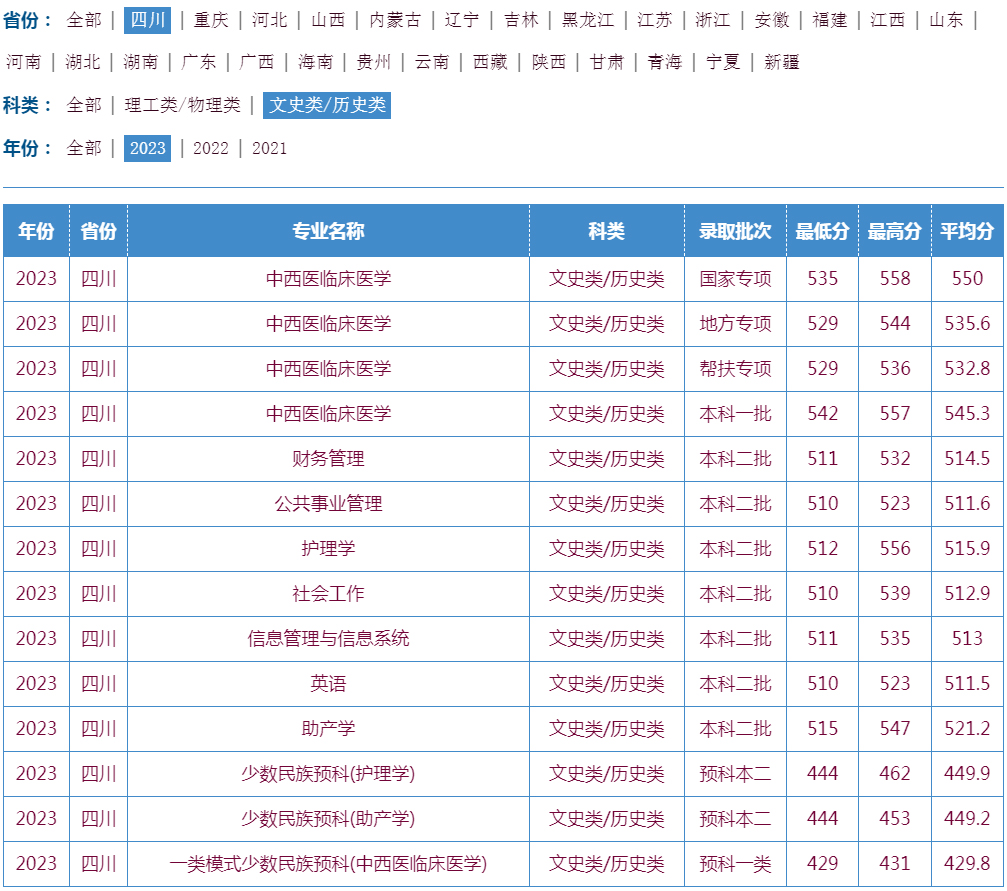1007x891 pixels.
Task: Switch to 理工类/物理类 category
Action: 182,105
